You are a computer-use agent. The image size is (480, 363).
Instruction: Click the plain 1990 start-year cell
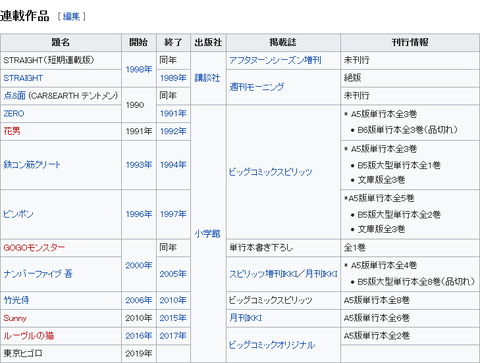(x=139, y=105)
